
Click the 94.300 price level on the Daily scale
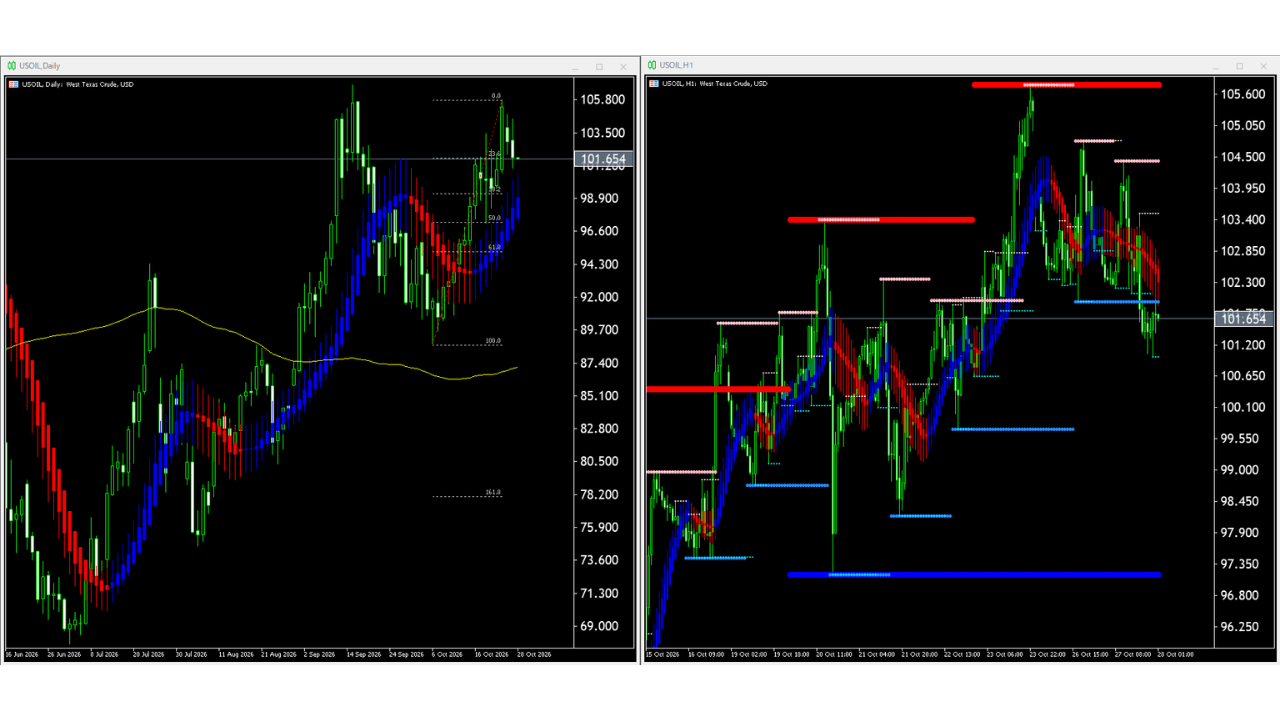[x=602, y=264]
